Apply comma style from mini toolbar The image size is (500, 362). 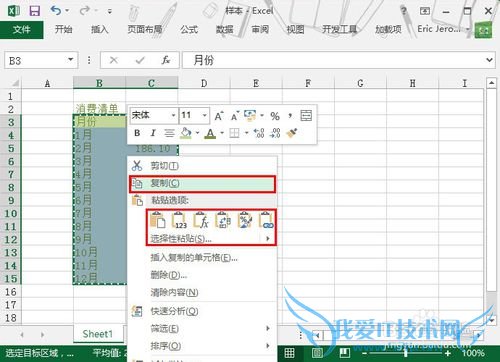tap(290, 116)
